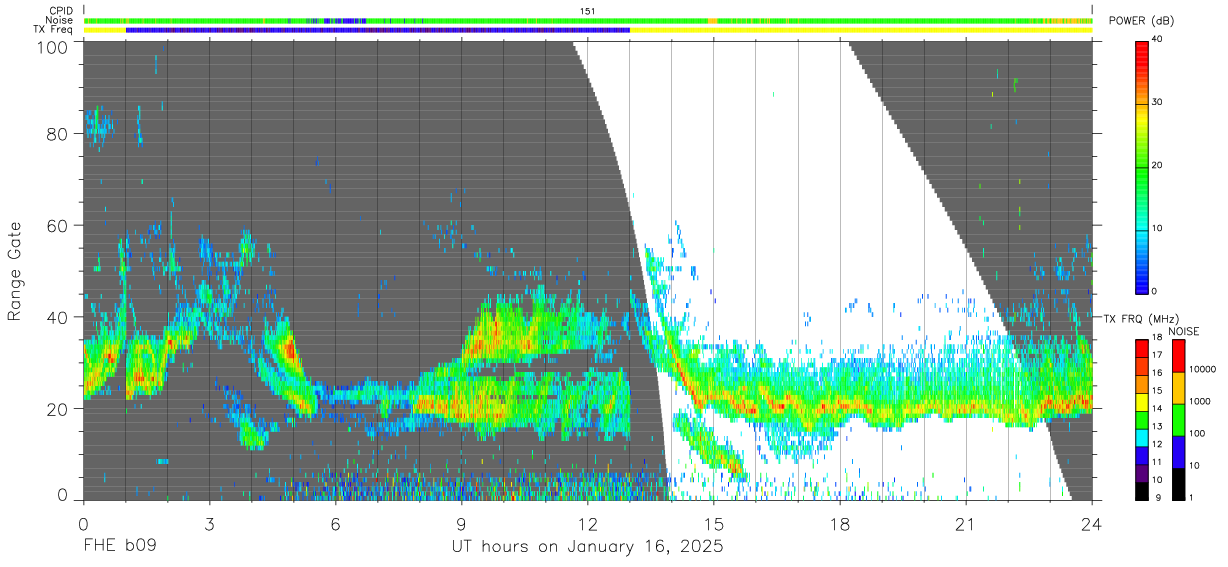This screenshot has width=1228, height=567.
Task: Click the 18 MHz frequency legend label
Action: click(x=1156, y=339)
